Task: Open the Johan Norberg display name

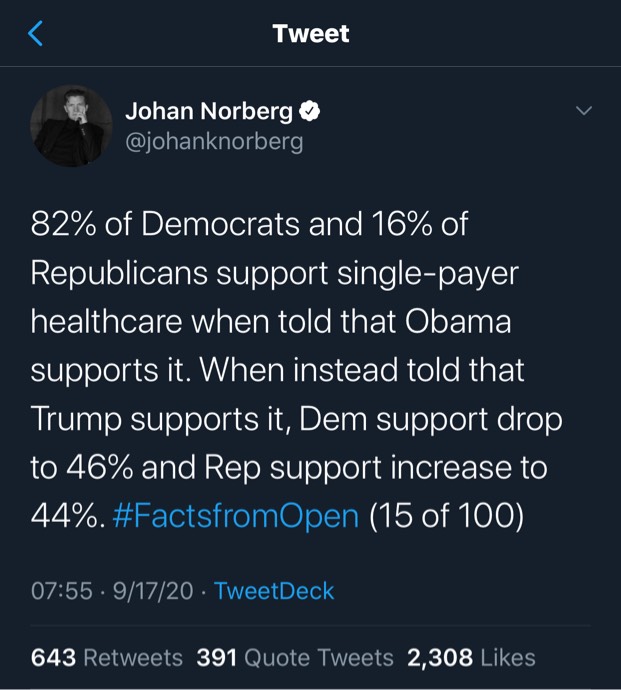Action: point(209,111)
